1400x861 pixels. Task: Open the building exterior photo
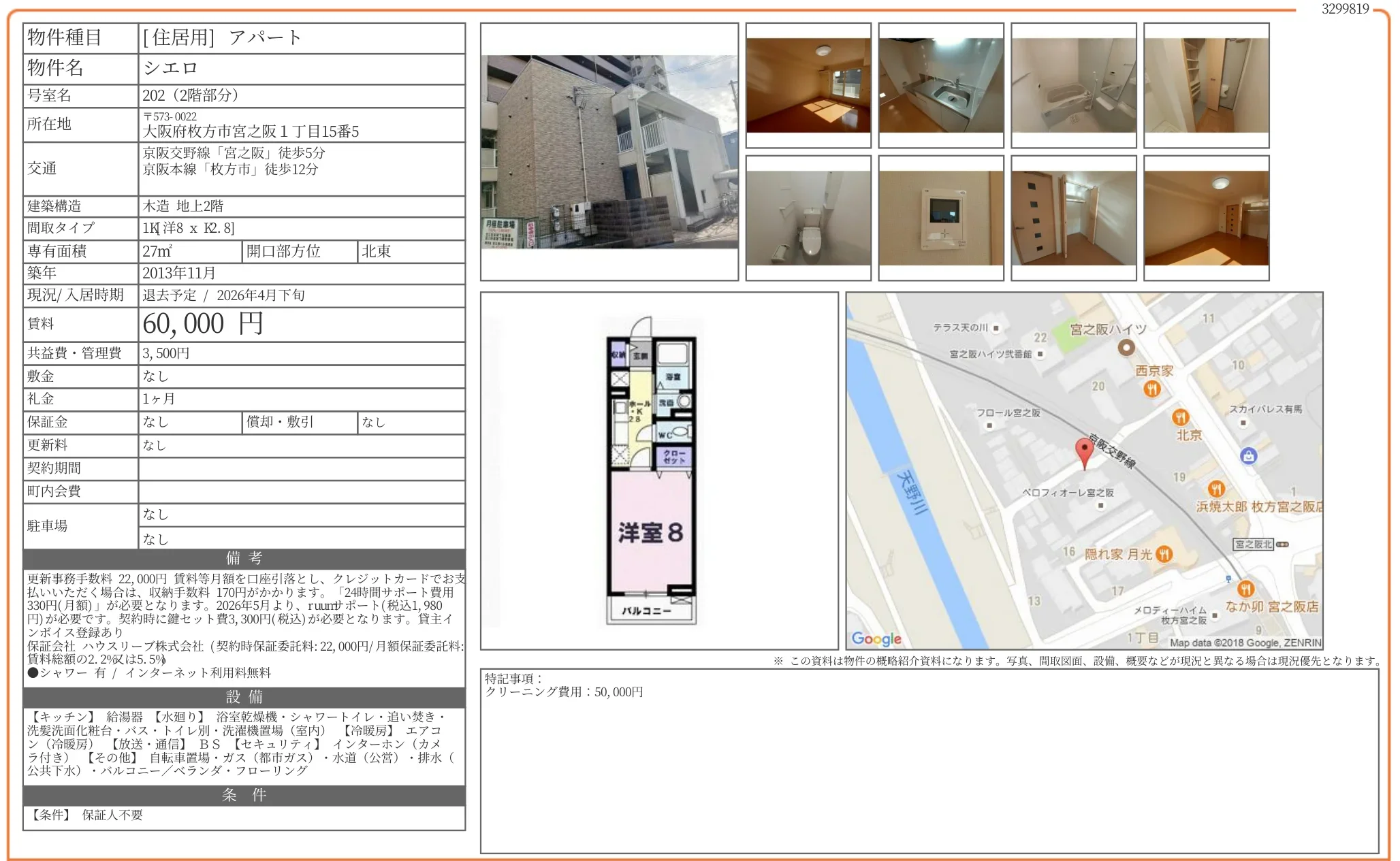pyautogui.click(x=609, y=152)
